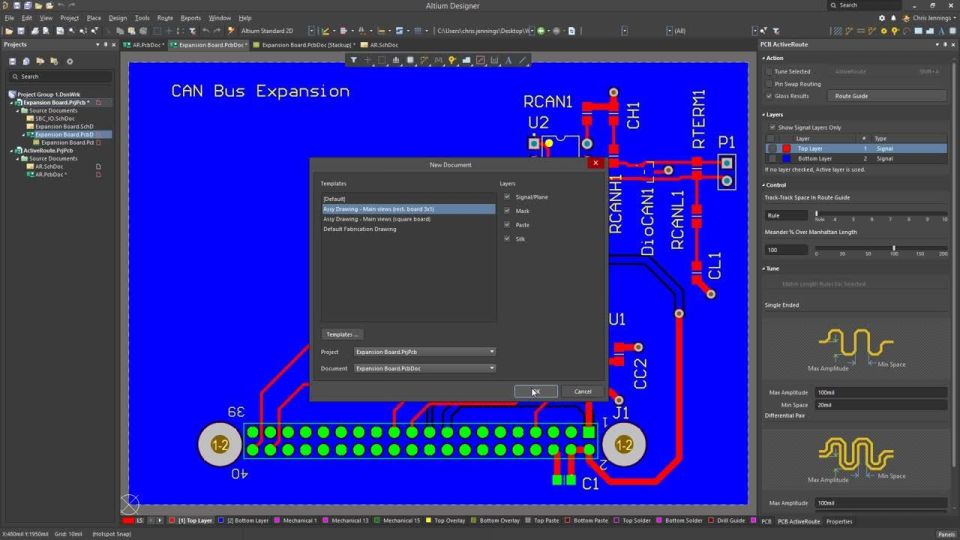Collapse the ActiveRoute.PrjPcb tree node
The width and height of the screenshot is (960, 540).
point(12,151)
